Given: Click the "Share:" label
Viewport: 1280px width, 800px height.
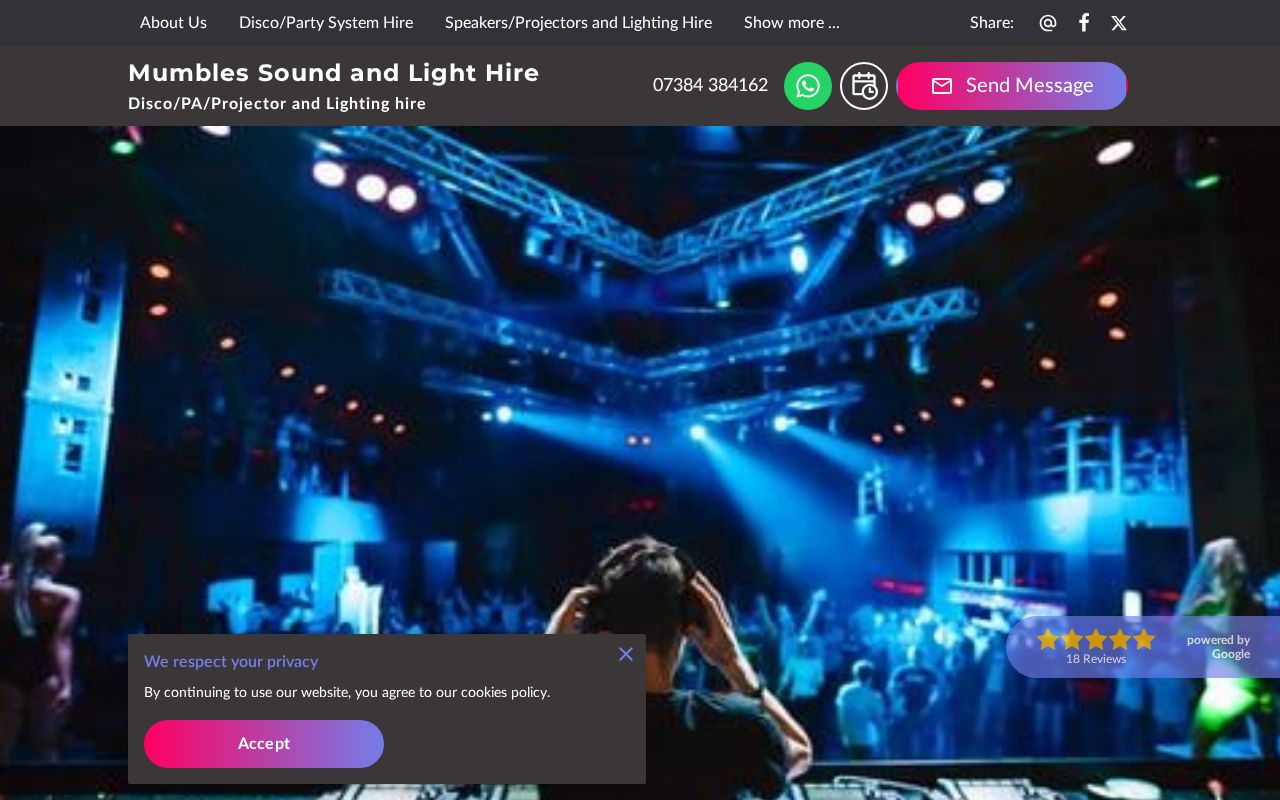Looking at the screenshot, I should point(992,22).
